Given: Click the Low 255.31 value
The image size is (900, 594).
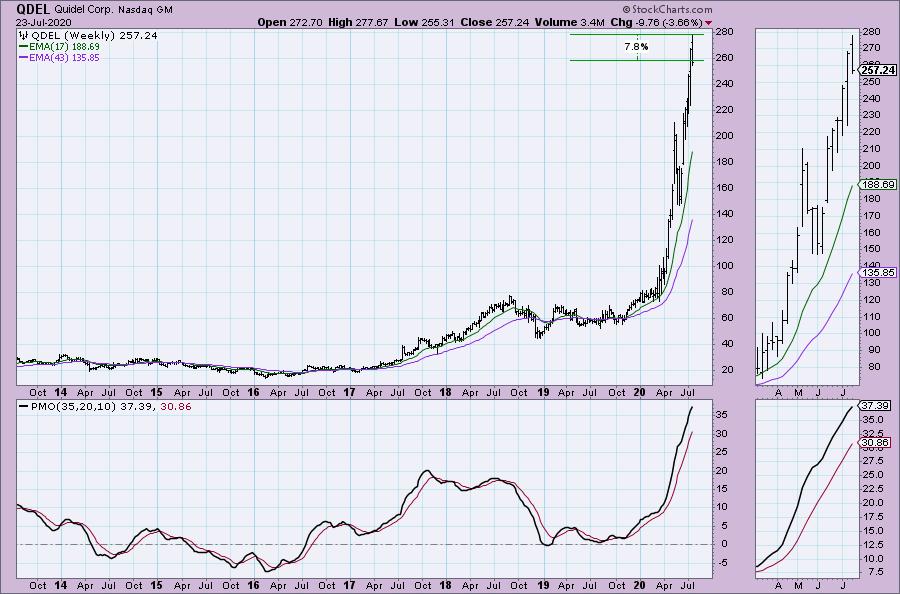Looking at the screenshot, I should click(424, 22).
